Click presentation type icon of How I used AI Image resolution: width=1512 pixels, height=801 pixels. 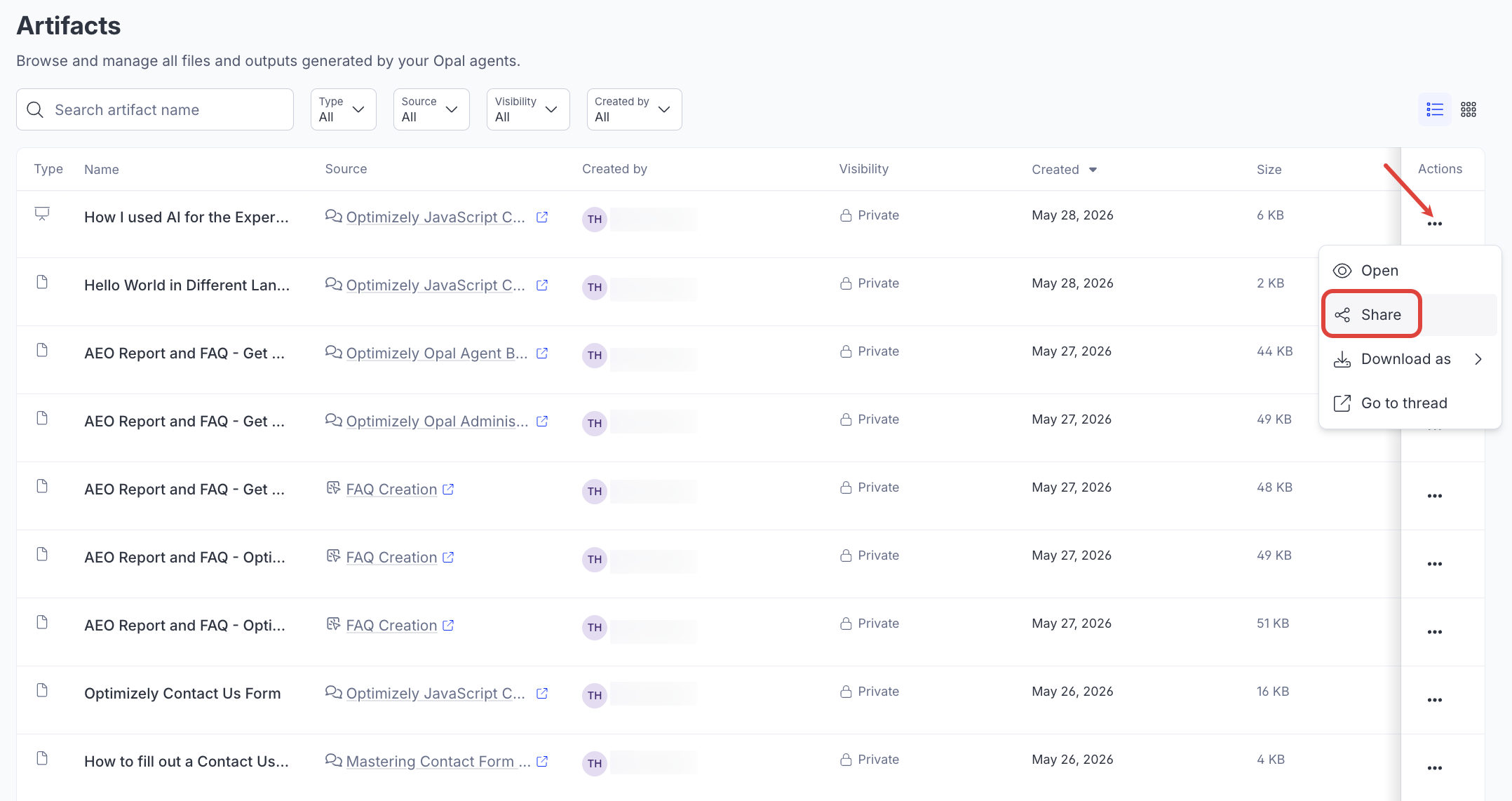coord(42,214)
